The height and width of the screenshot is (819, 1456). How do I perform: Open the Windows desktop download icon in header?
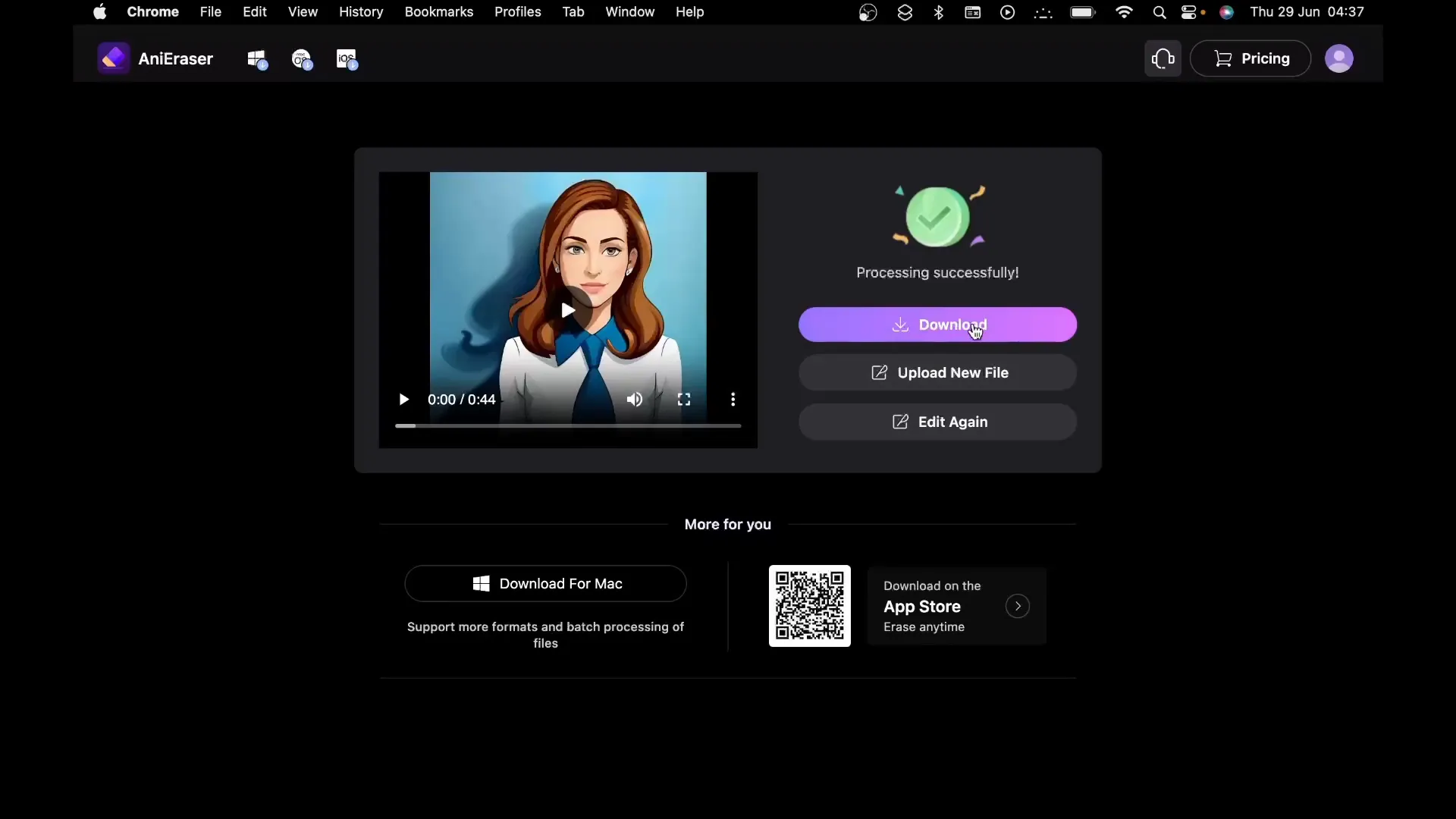point(257,59)
